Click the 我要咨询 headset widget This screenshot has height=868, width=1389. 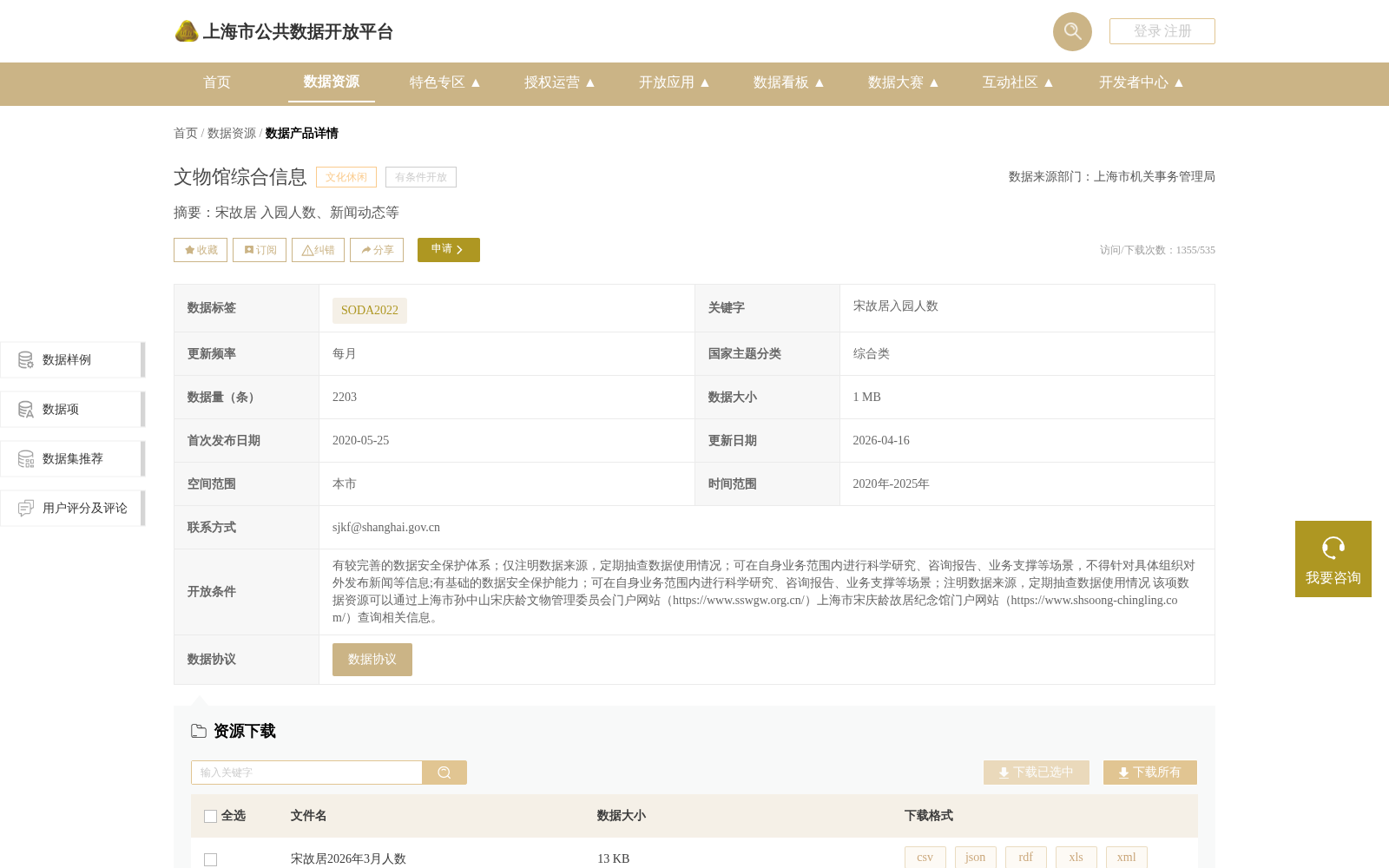tap(1333, 559)
